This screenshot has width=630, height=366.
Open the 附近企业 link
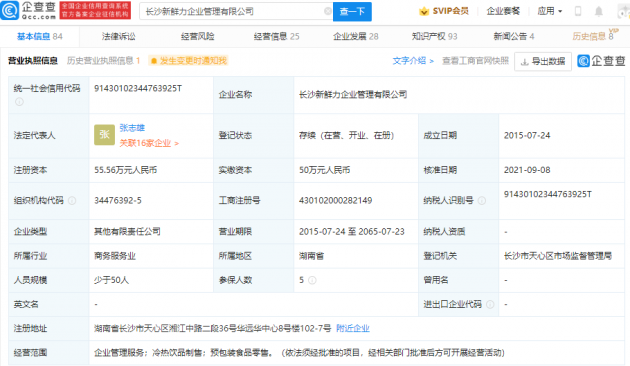pos(353,329)
